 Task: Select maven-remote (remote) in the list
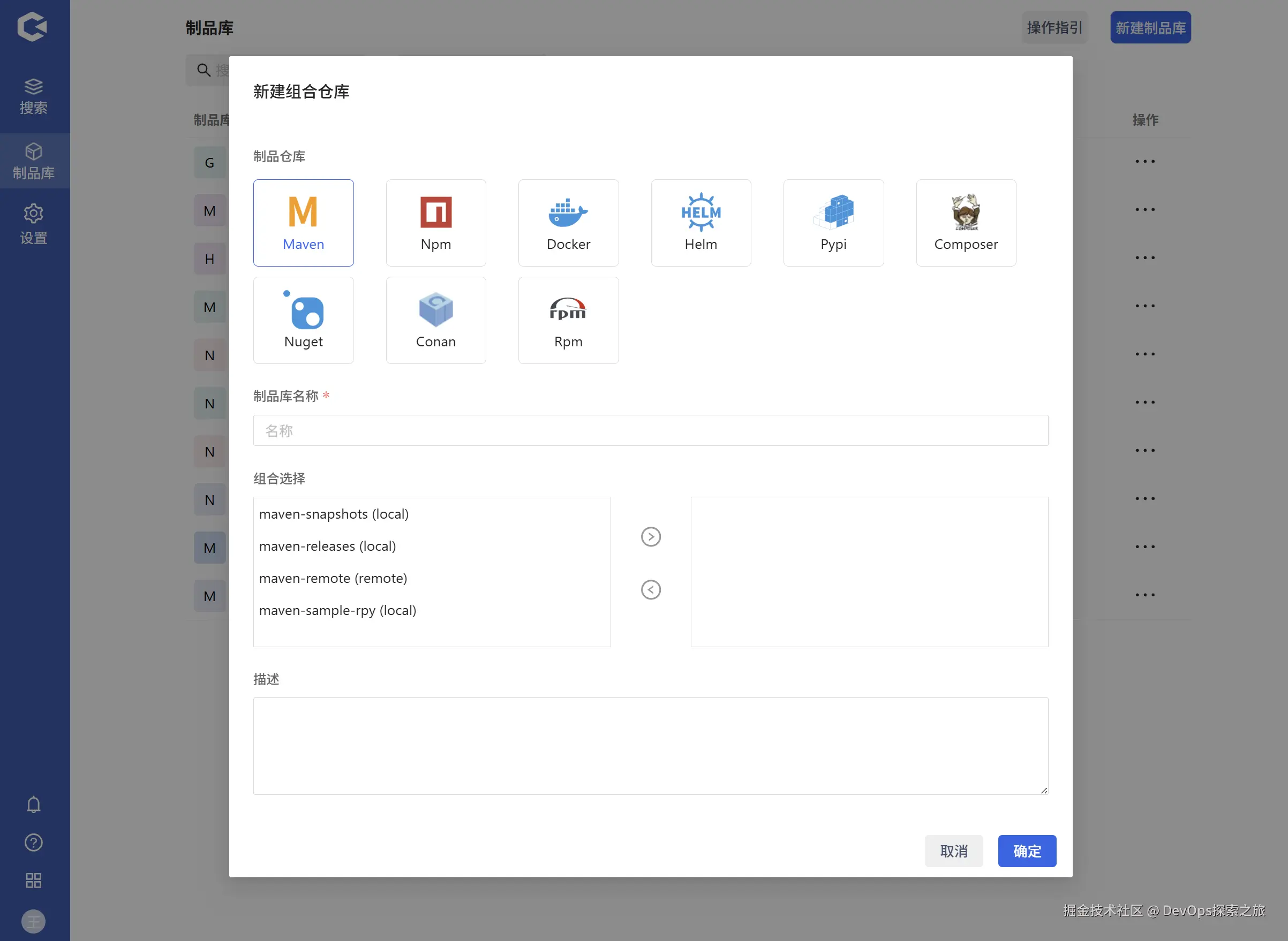pyautogui.click(x=333, y=578)
